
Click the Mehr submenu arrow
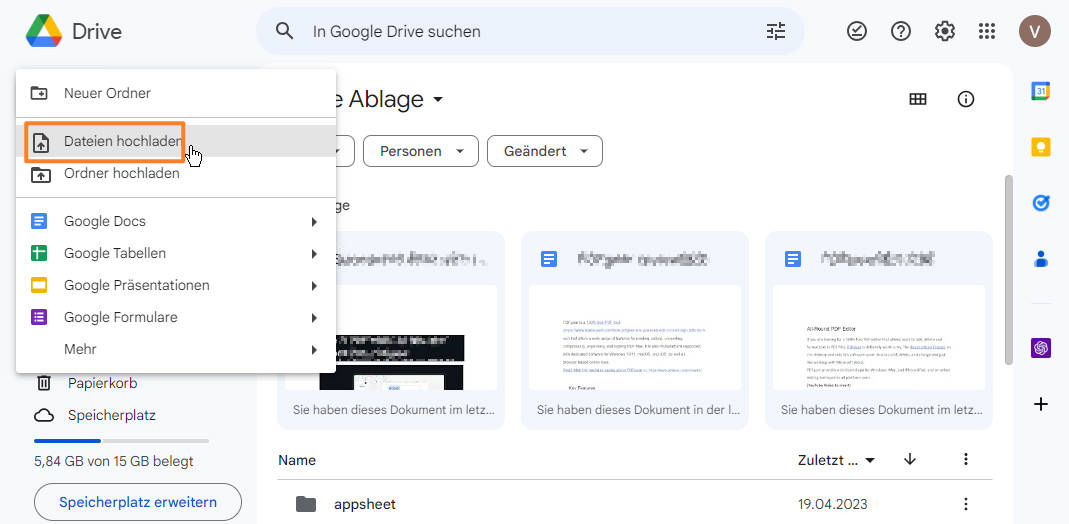point(314,350)
